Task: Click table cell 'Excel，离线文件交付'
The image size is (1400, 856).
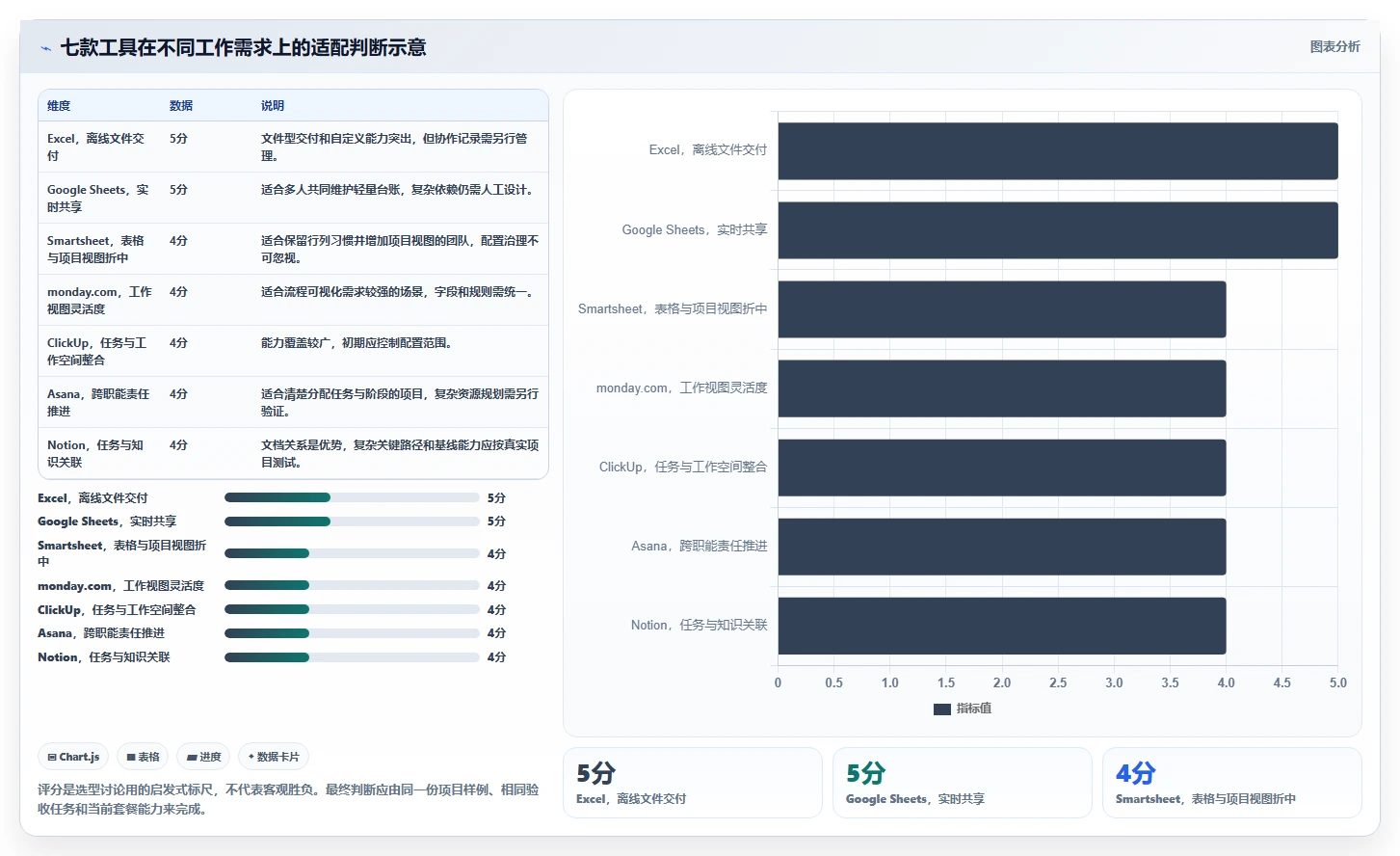Action: click(98, 147)
